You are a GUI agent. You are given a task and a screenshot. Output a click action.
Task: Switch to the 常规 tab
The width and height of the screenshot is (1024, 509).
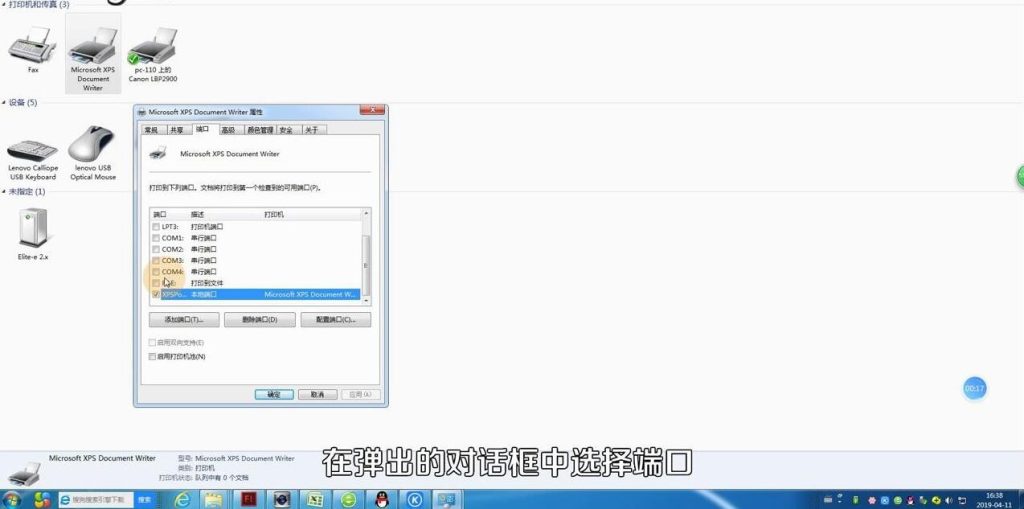click(151, 130)
